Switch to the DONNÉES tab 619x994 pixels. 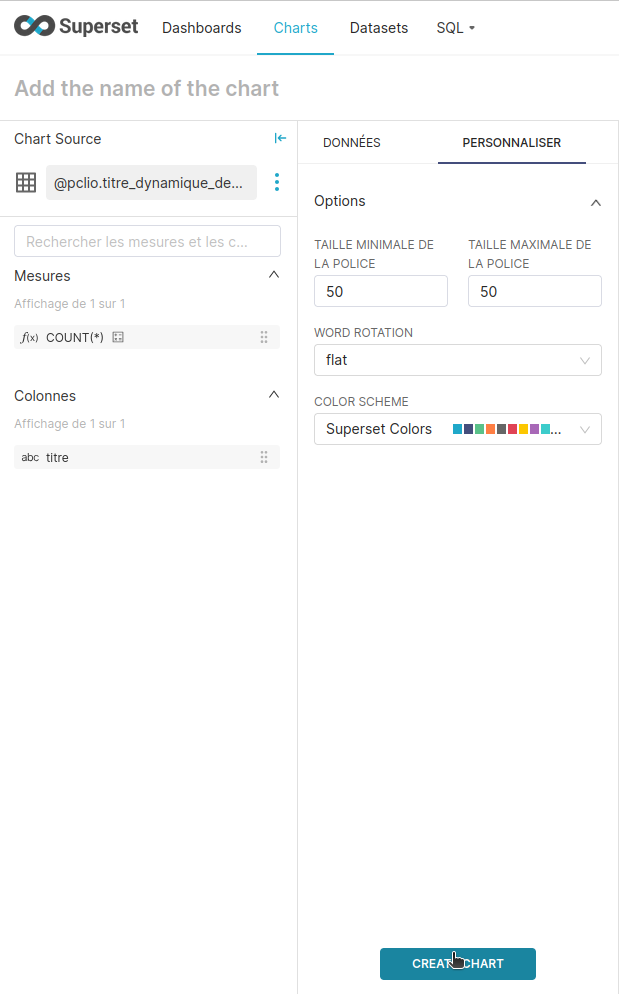pos(352,143)
